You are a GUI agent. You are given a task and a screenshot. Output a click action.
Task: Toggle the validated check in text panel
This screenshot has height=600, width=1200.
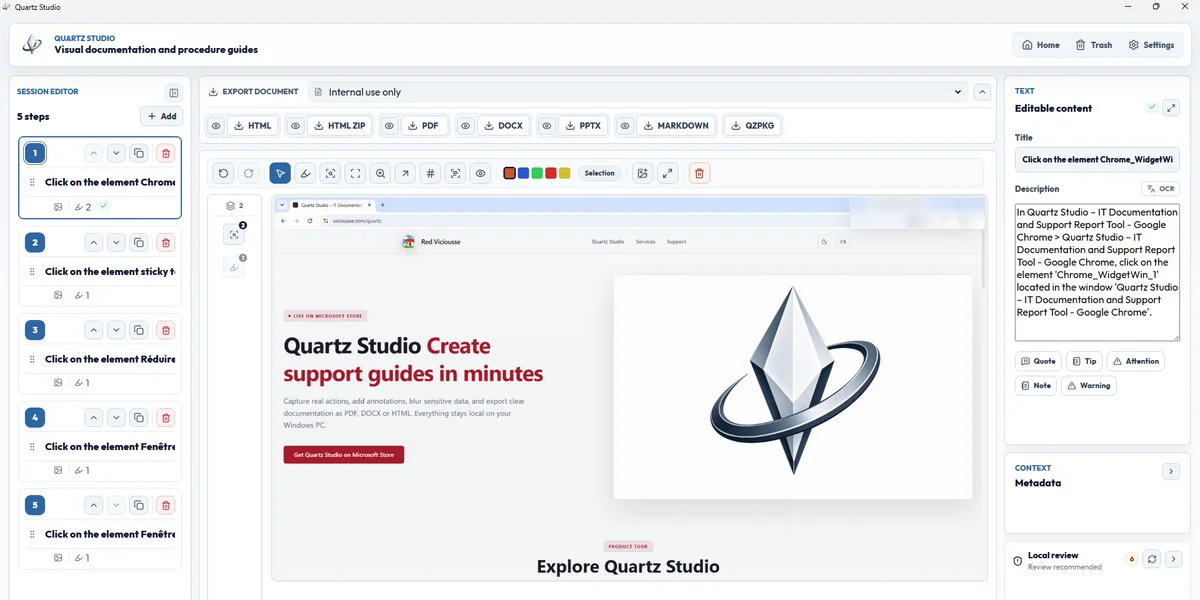click(1152, 107)
